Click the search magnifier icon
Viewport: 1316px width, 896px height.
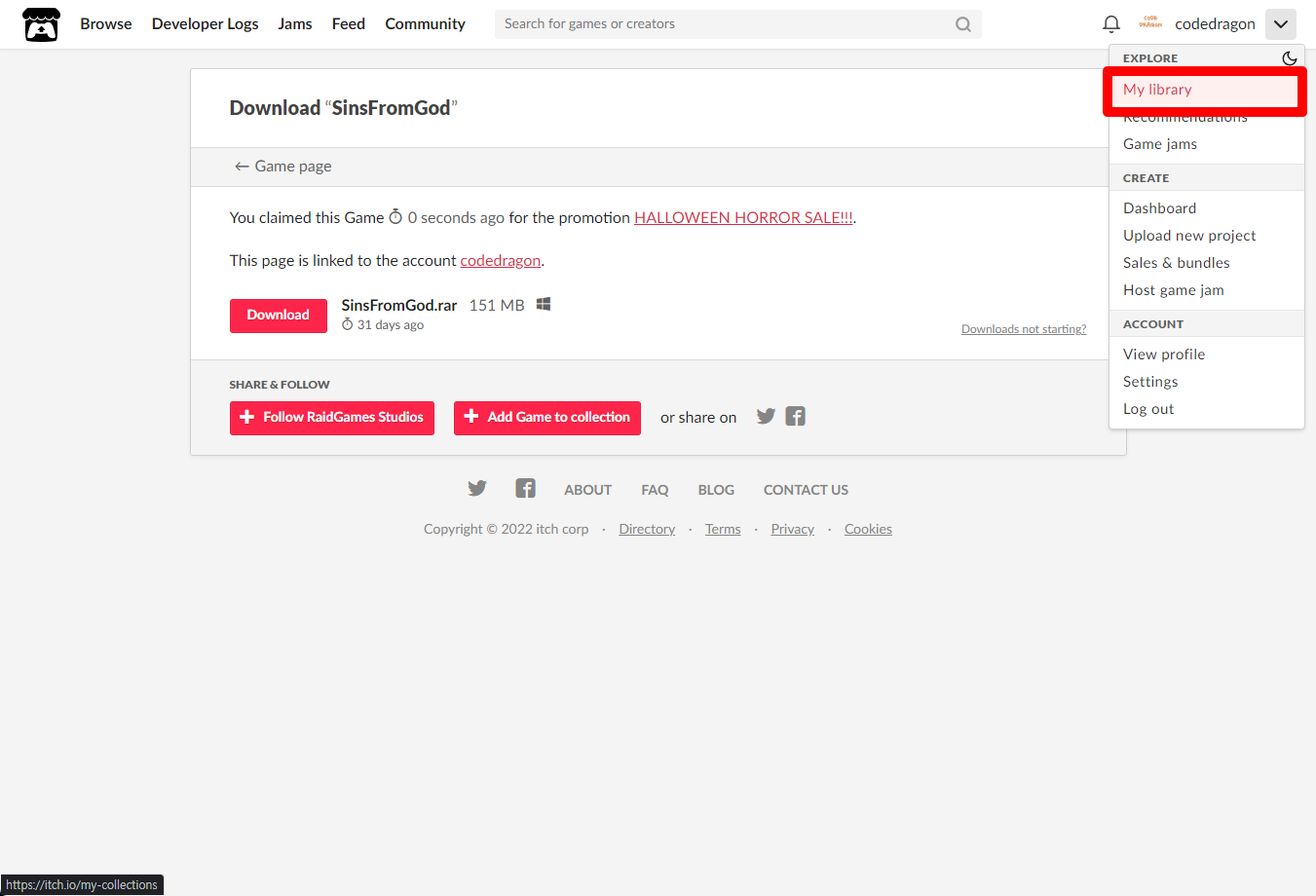(x=963, y=24)
